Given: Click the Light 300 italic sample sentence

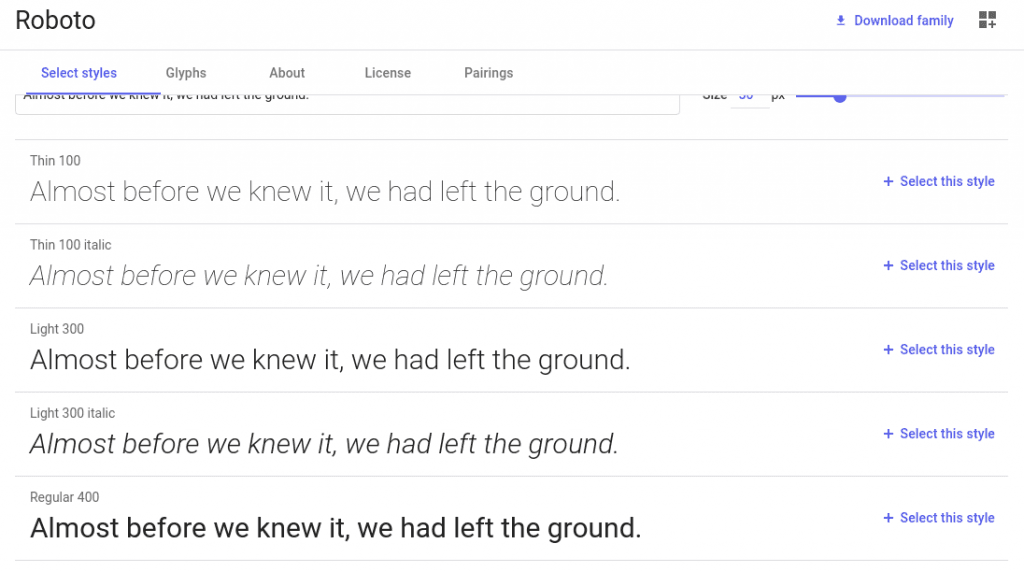Looking at the screenshot, I should click(324, 444).
